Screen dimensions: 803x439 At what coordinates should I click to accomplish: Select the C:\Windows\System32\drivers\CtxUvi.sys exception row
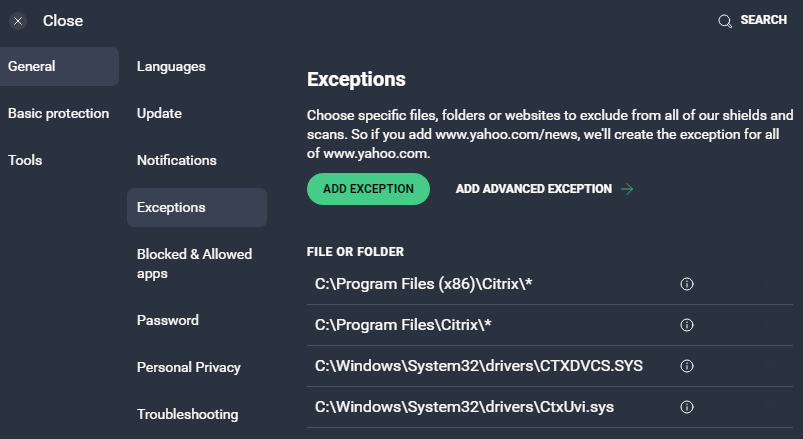[478, 407]
